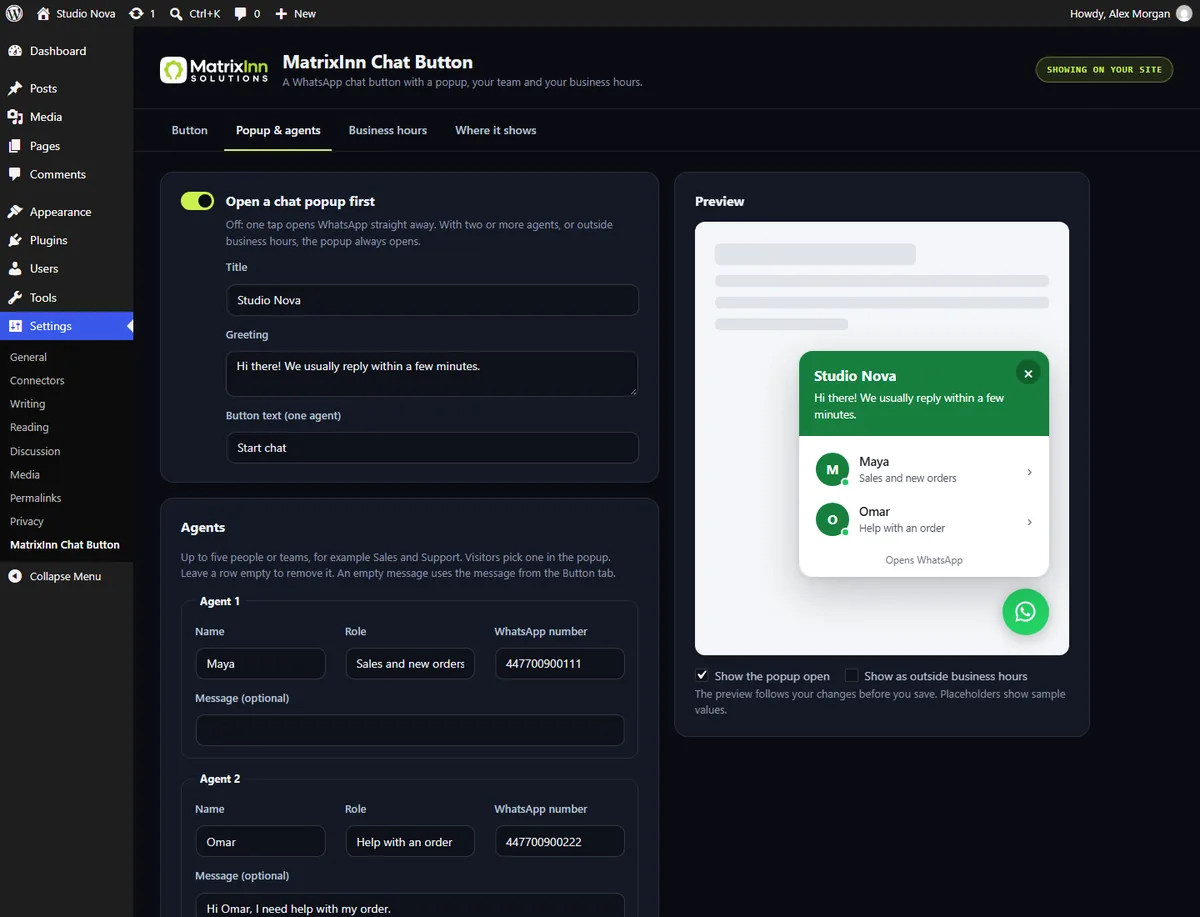Click chevron next to Maya in preview

(x=1030, y=472)
